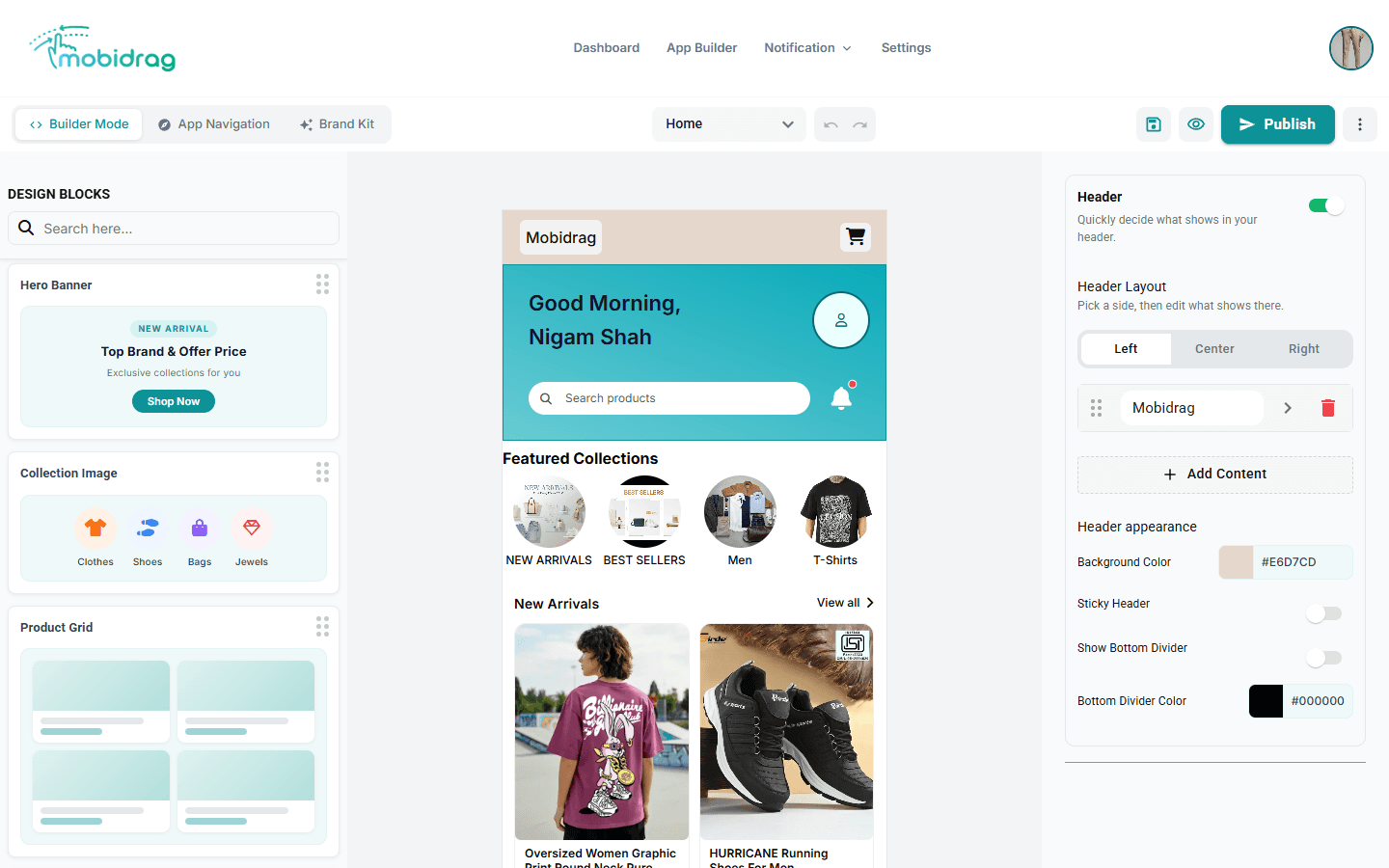This screenshot has height=868, width=1389.
Task: Click View all arrow in New Arrivals
Action: (x=870, y=603)
